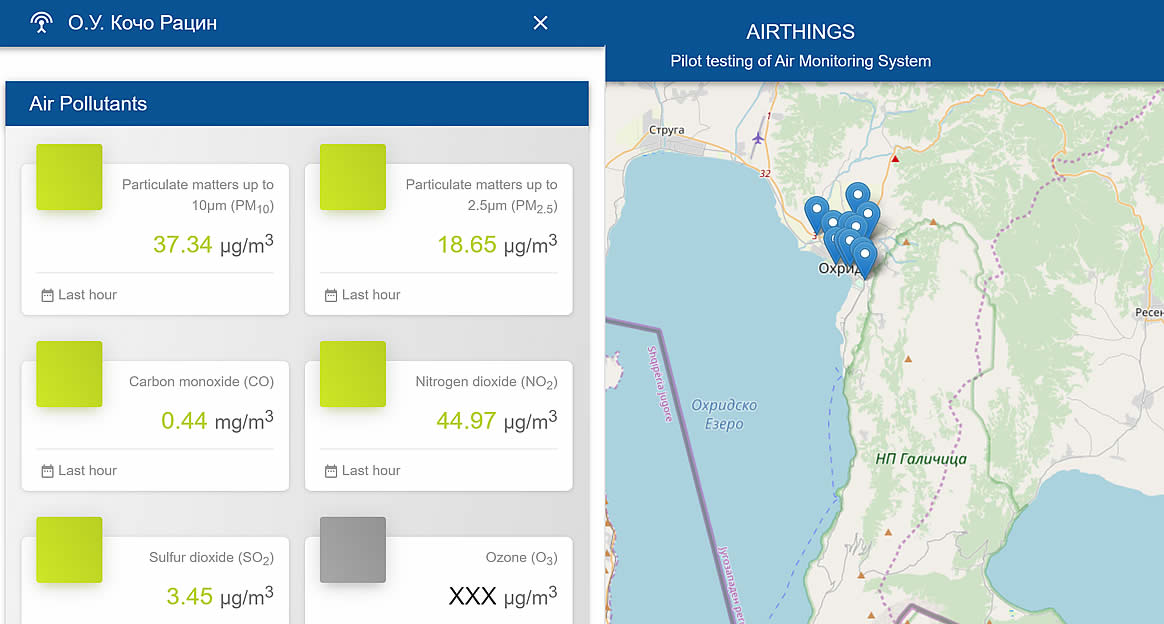Image resolution: width=1164 pixels, height=624 pixels.
Task: Click the gray Ozone status swatch
Action: tap(353, 550)
